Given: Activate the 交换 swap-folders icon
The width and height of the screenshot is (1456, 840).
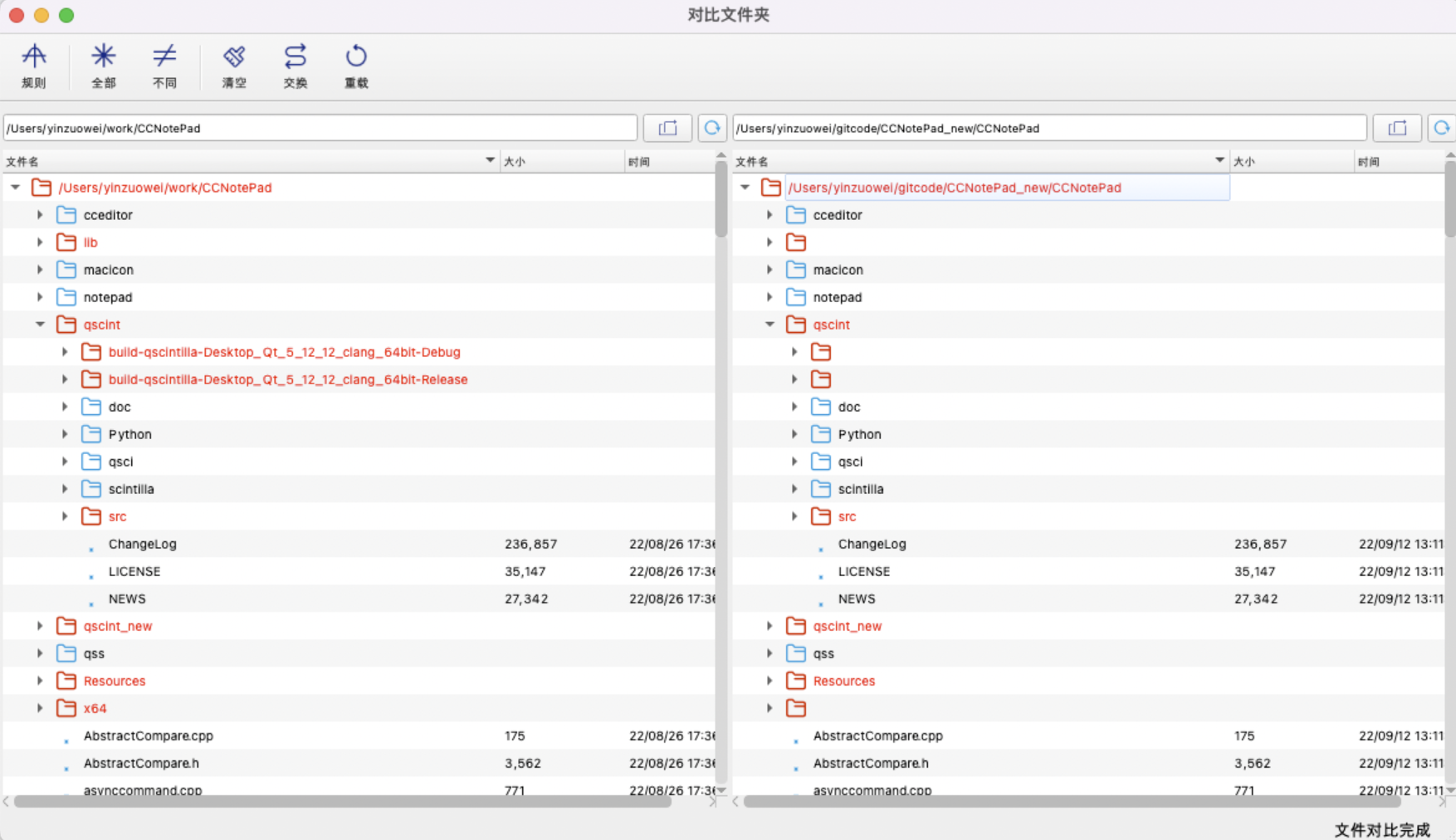Looking at the screenshot, I should 295,65.
